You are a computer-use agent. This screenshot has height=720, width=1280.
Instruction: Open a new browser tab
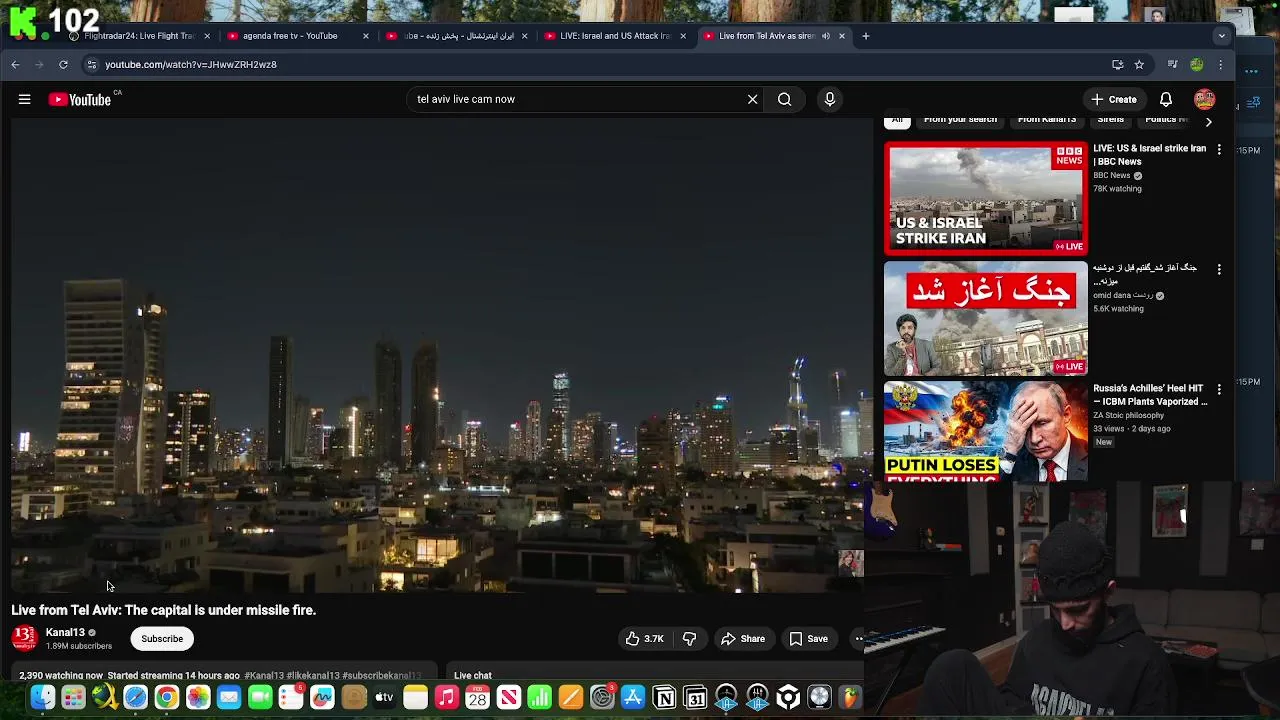[866, 36]
